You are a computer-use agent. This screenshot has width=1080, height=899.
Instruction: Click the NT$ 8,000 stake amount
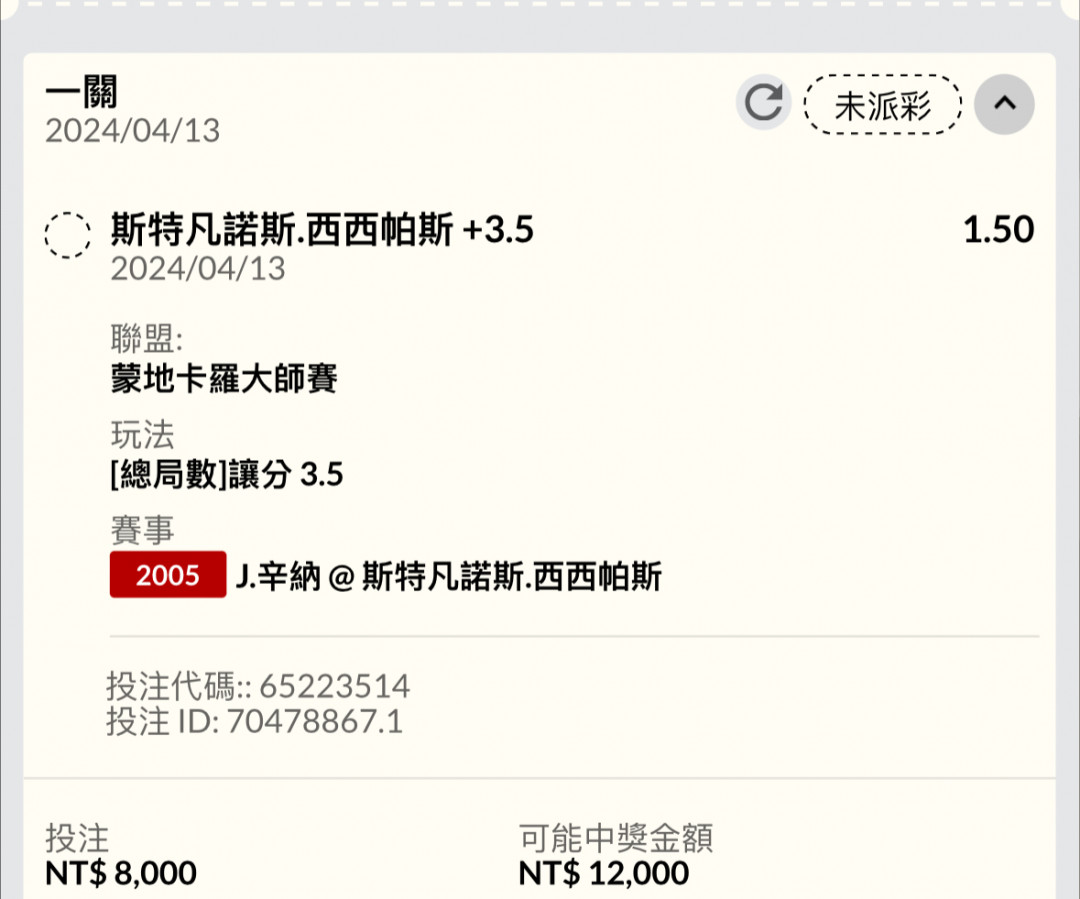pos(121,874)
